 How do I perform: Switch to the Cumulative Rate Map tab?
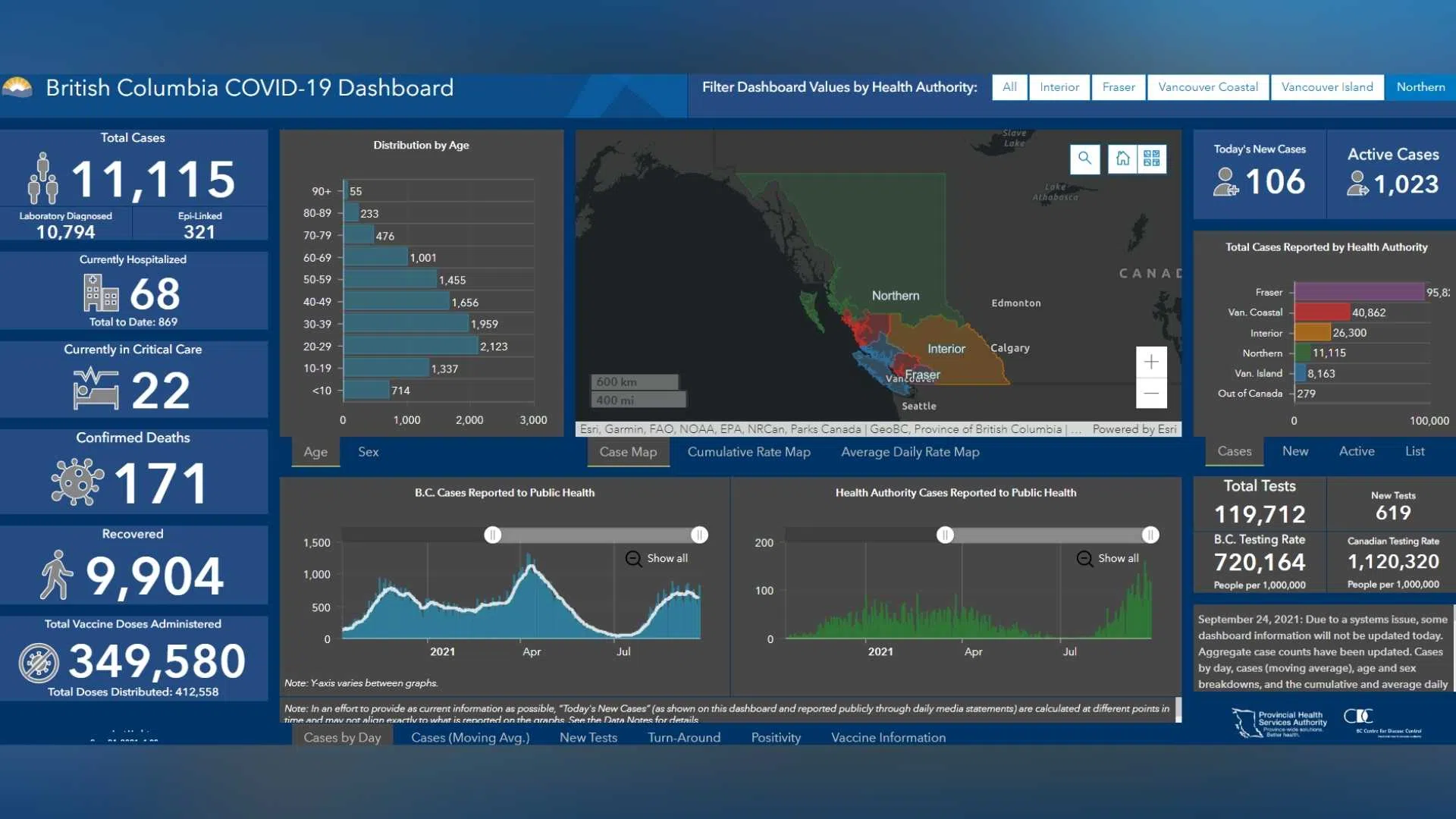coord(749,451)
